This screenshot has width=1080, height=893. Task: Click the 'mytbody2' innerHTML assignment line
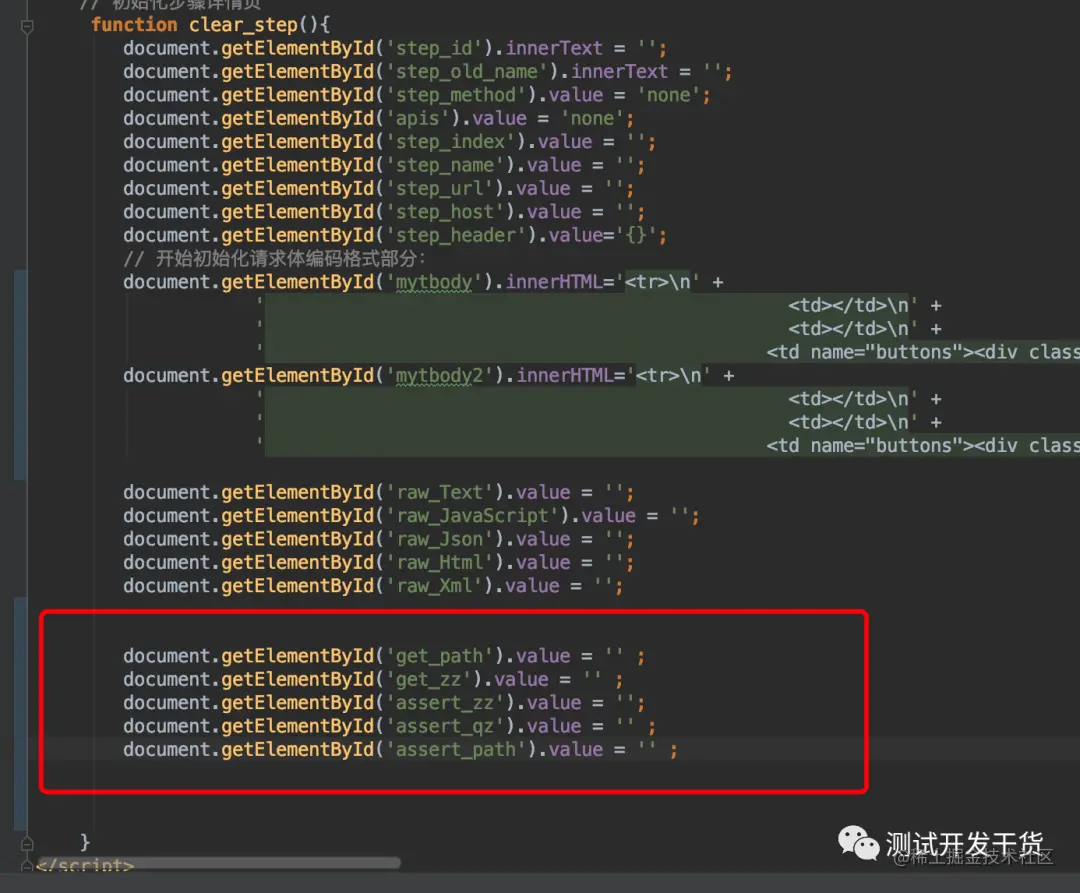pos(428,376)
